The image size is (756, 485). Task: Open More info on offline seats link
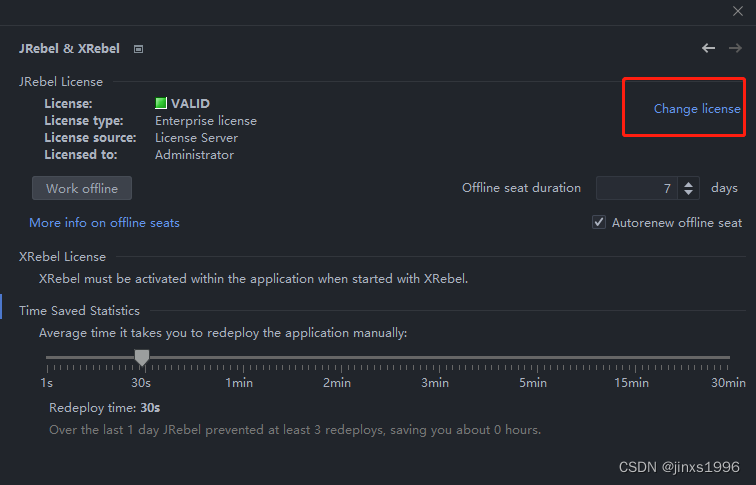coord(104,223)
